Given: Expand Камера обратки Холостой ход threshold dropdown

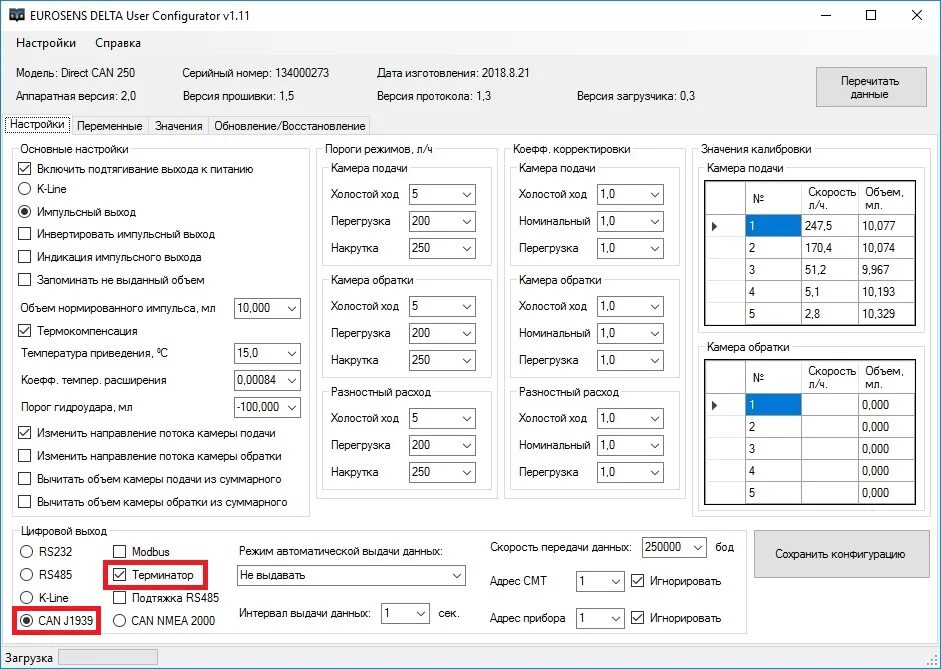Looking at the screenshot, I should (x=467, y=307).
